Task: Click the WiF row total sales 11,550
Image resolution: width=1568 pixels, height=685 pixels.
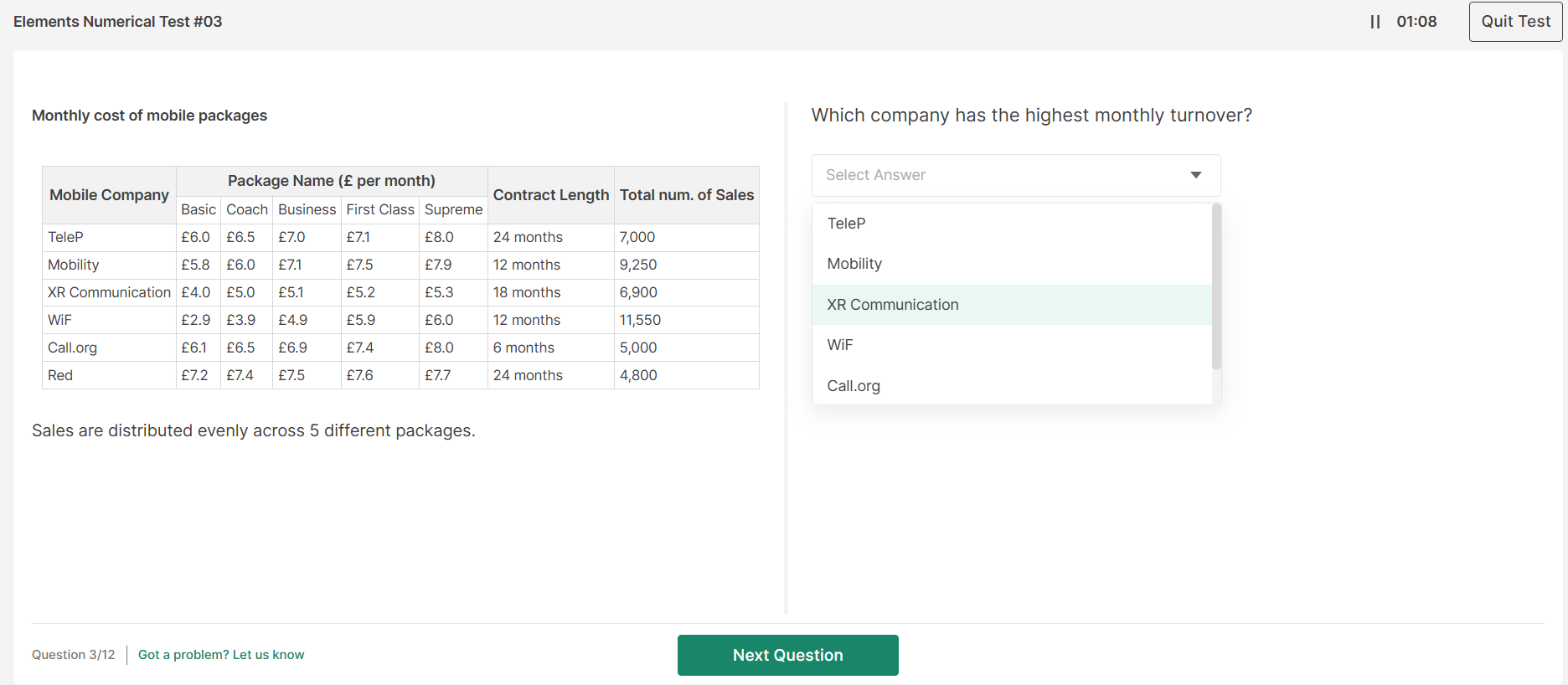Action: pyautogui.click(x=640, y=320)
